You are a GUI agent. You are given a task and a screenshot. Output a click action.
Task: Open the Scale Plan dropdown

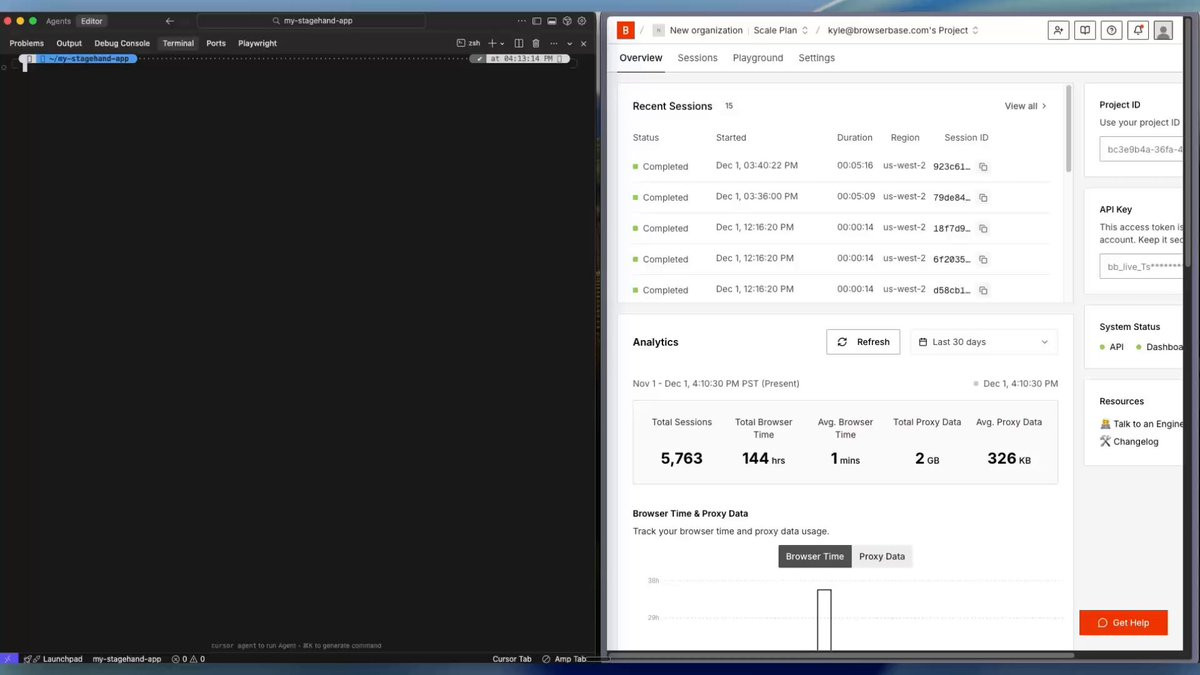coord(781,31)
